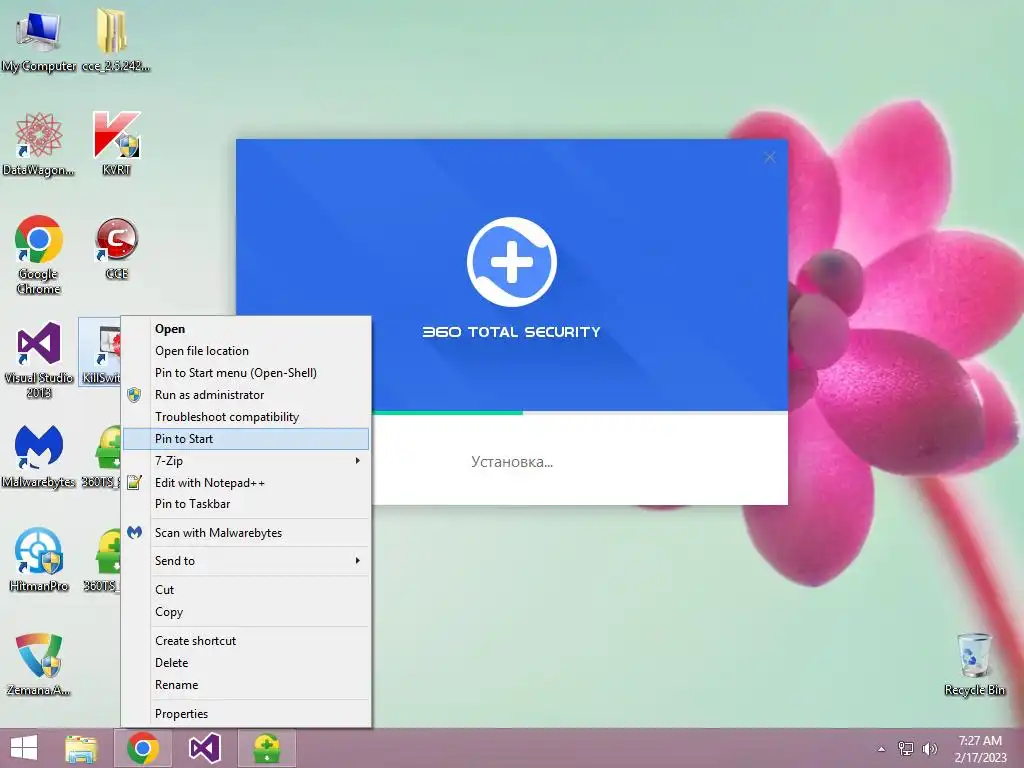Select the Zemana AntiMalware desktop icon
The height and width of the screenshot is (768, 1024).
click(39, 664)
